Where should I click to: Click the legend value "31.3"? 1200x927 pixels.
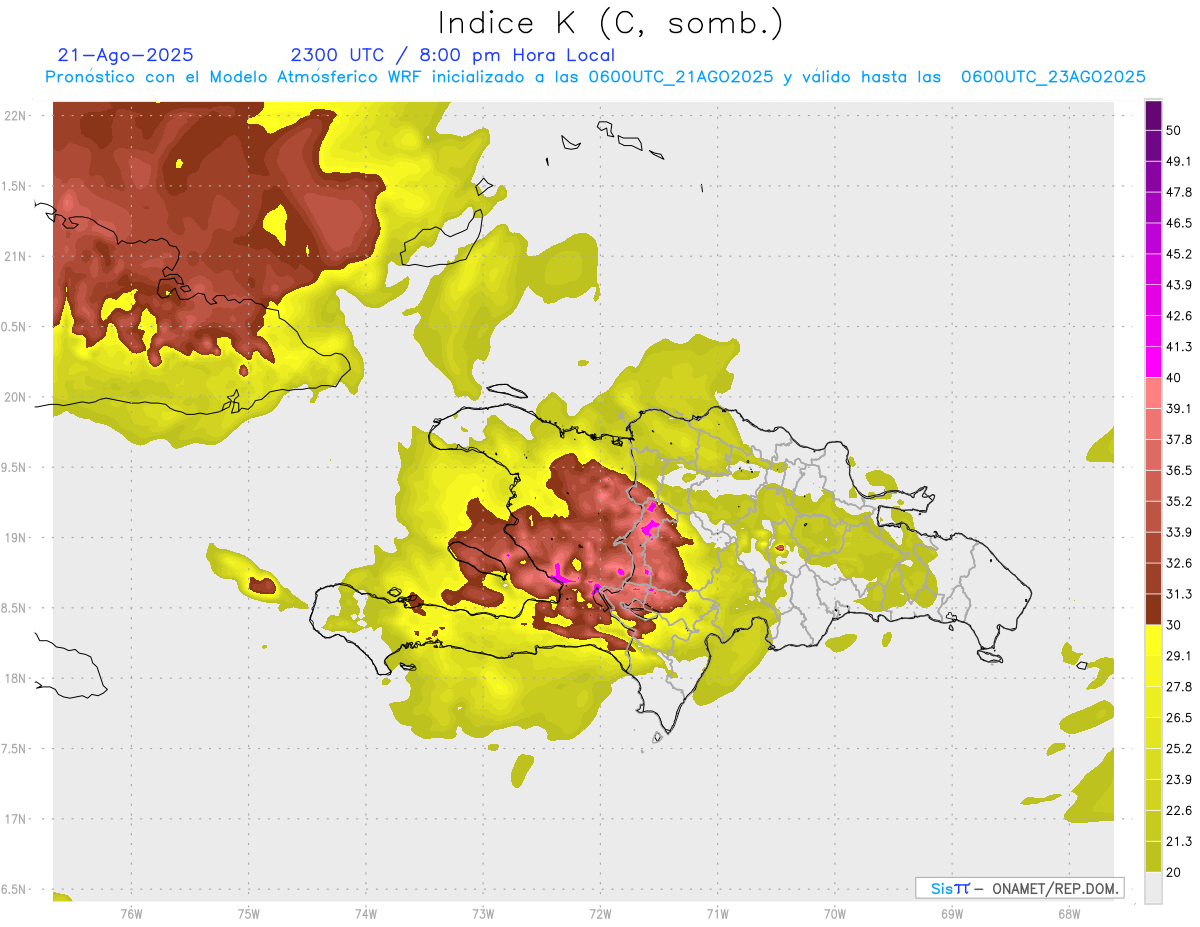pos(1178,594)
